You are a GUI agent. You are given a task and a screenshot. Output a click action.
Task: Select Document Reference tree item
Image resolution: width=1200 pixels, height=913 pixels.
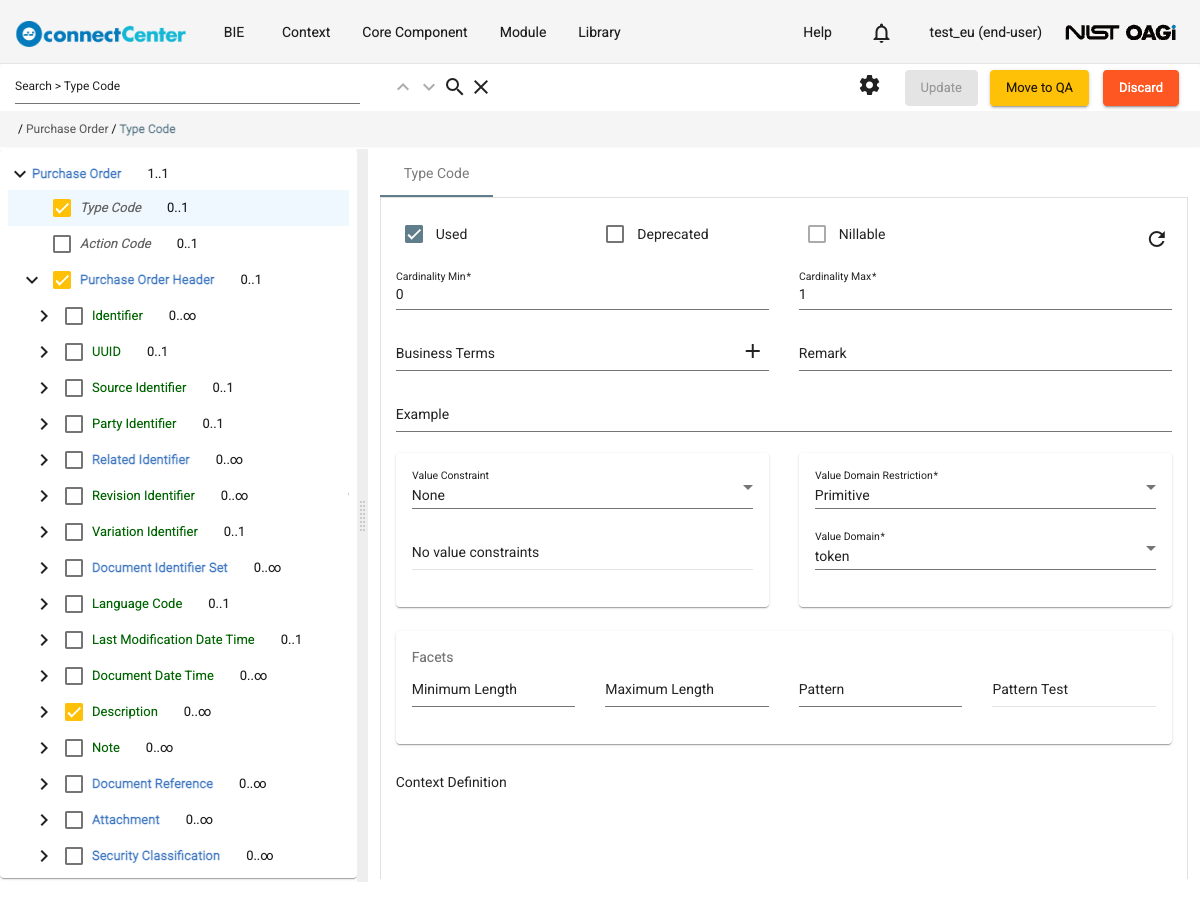tap(152, 784)
